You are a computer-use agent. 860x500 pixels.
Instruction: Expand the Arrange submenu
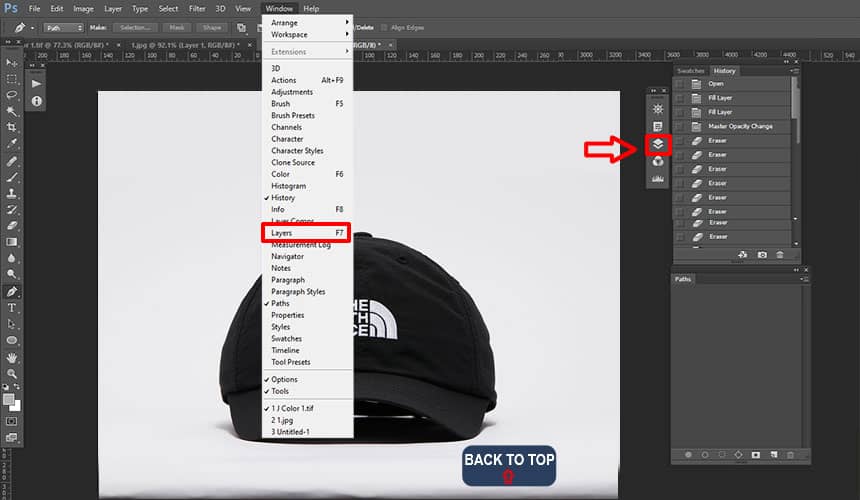[307, 22]
